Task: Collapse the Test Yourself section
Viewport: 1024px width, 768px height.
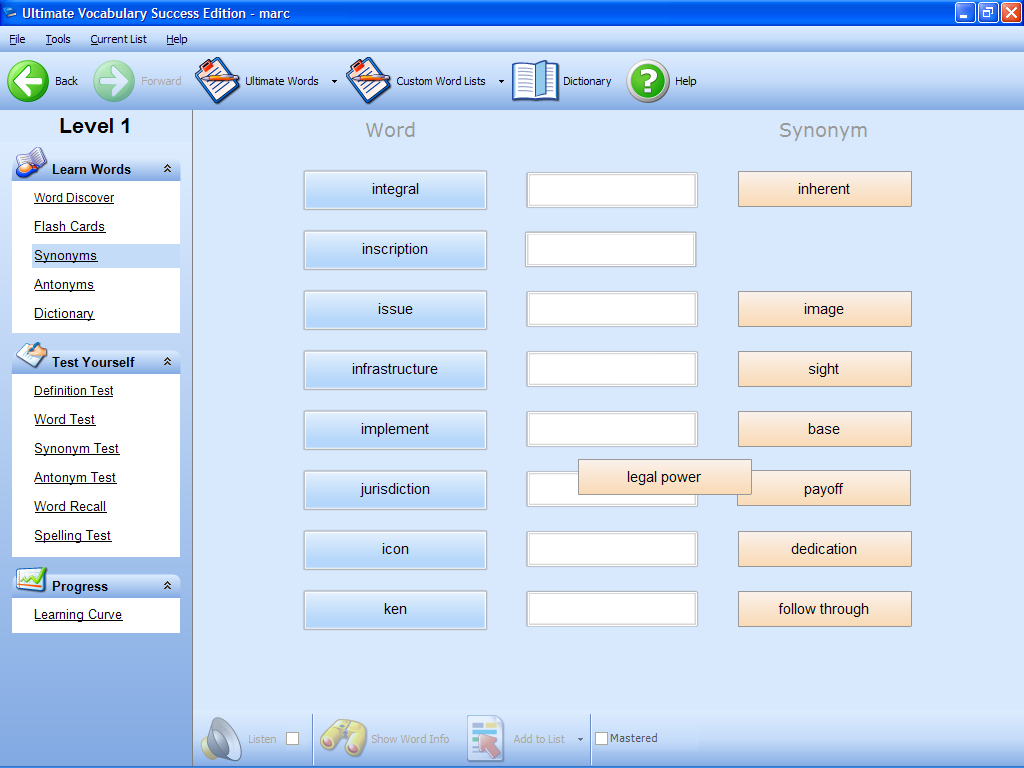Action: point(167,361)
